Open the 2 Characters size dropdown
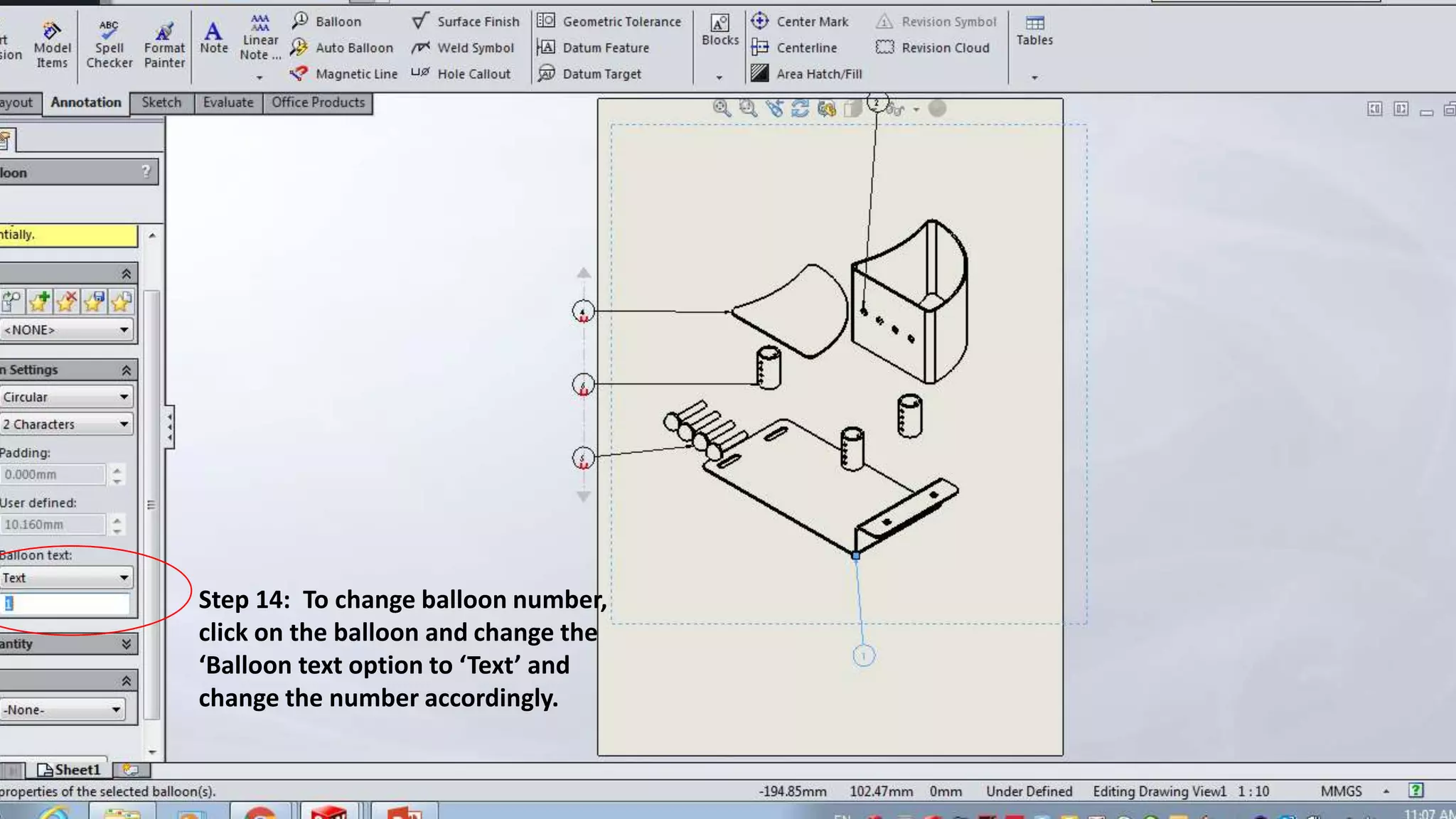 pos(65,424)
